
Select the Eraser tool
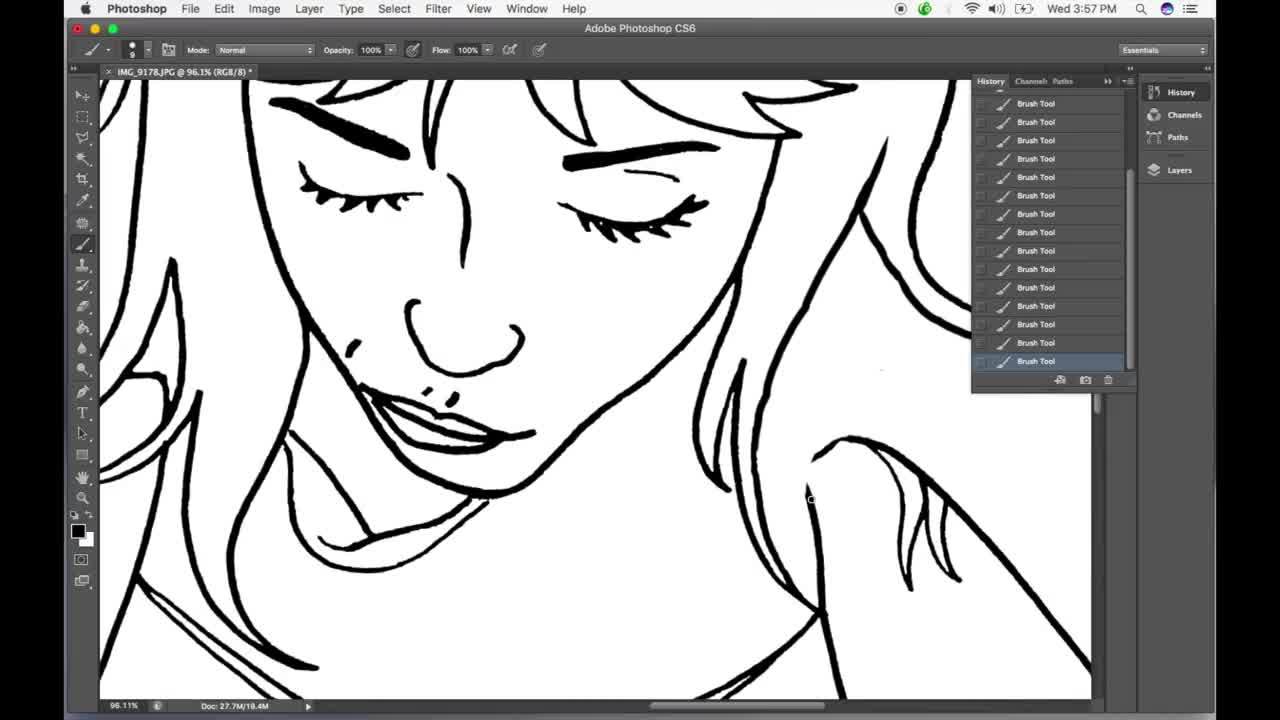[83, 307]
